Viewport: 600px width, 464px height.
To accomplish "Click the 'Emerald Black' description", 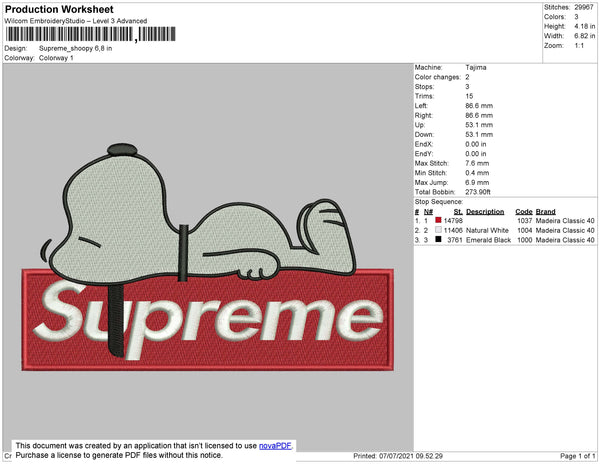I will pos(488,240).
